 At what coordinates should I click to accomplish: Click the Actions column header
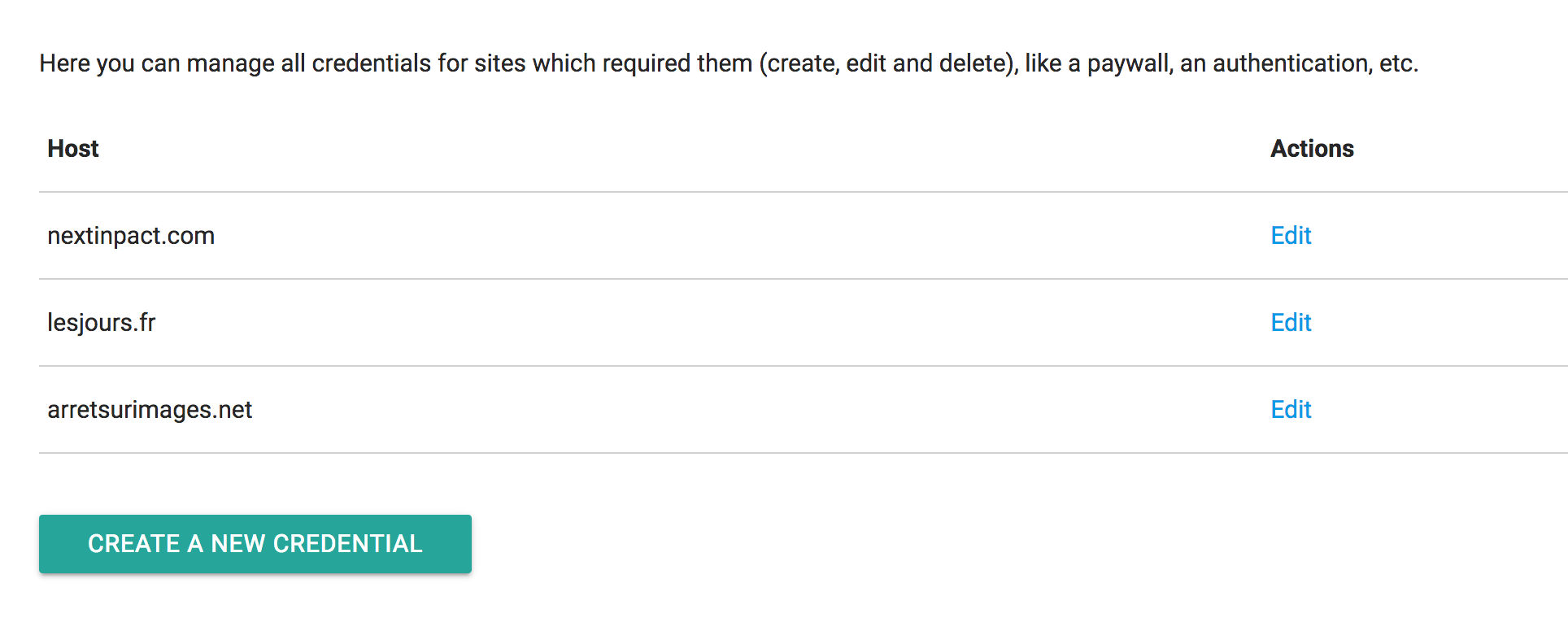pyautogui.click(x=1312, y=149)
